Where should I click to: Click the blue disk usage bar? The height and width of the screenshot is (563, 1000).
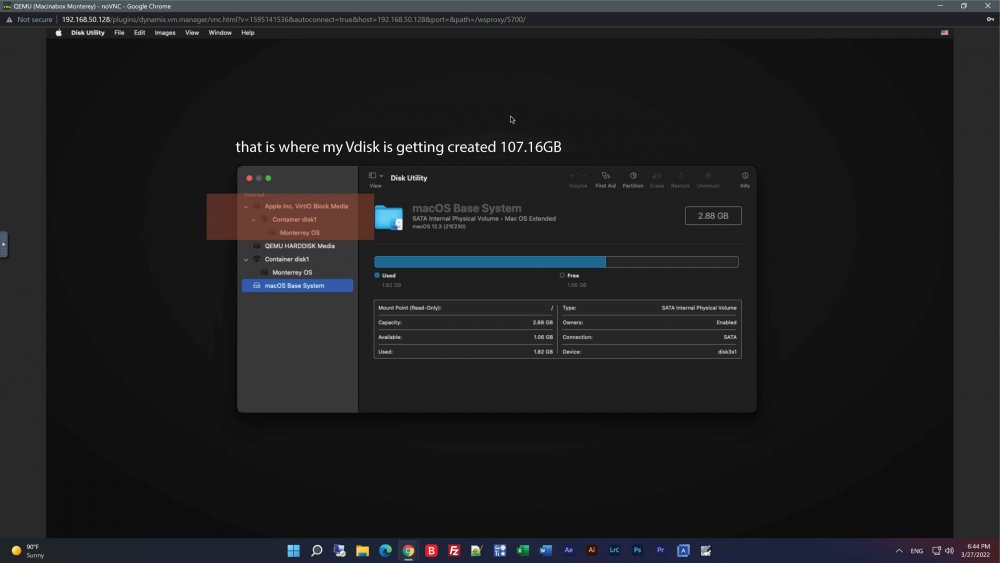click(x=489, y=262)
